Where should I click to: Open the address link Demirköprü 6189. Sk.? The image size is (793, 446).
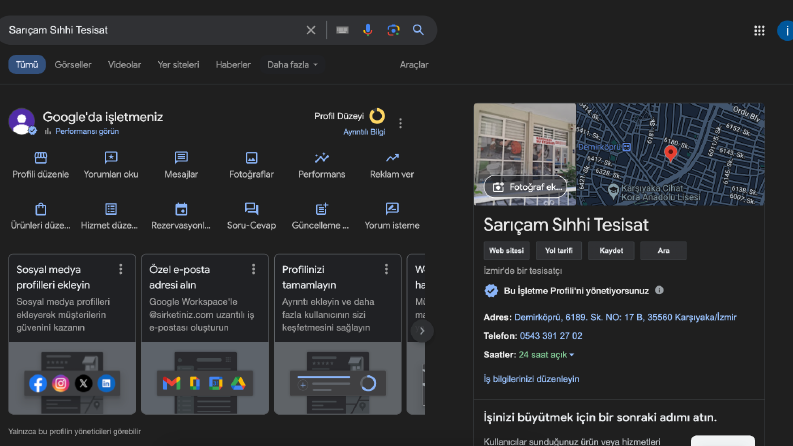click(x=625, y=317)
